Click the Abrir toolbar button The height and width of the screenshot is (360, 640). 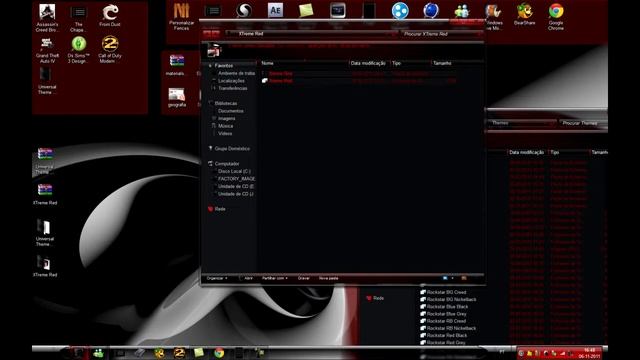click(x=248, y=278)
